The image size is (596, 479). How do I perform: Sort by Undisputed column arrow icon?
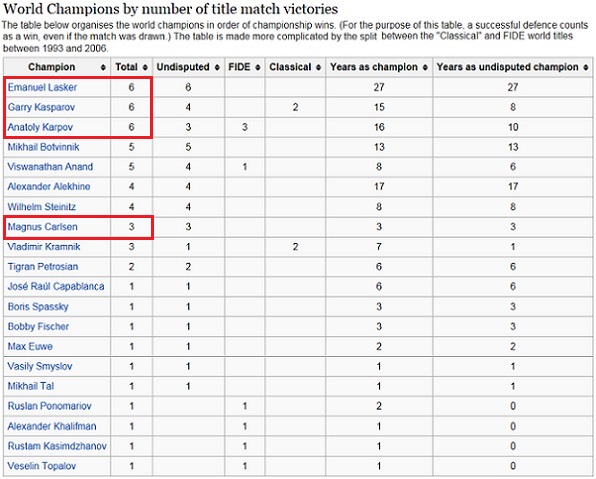coord(217,67)
